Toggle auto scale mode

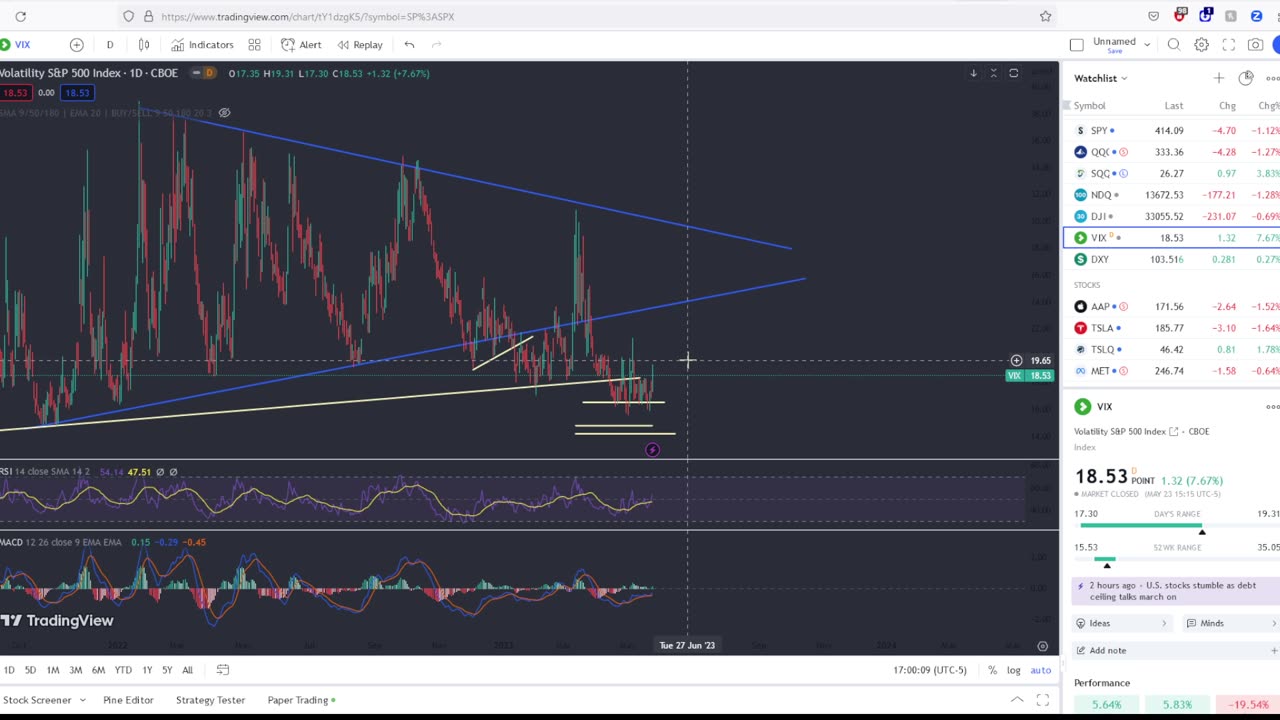tap(1041, 670)
